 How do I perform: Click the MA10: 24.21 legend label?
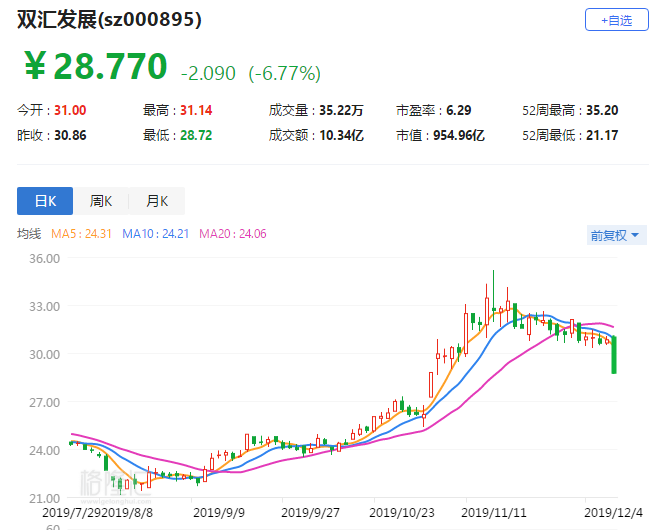point(155,234)
